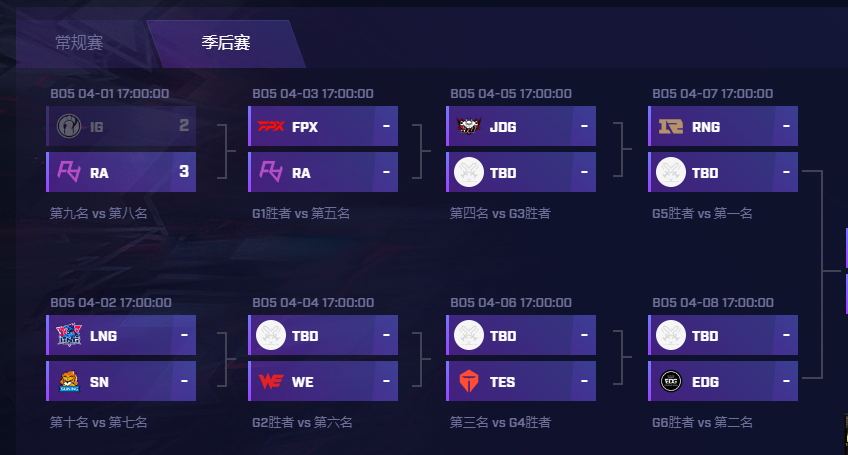The height and width of the screenshot is (455, 848).
Task: Click the TES team logo
Action: (x=469, y=381)
